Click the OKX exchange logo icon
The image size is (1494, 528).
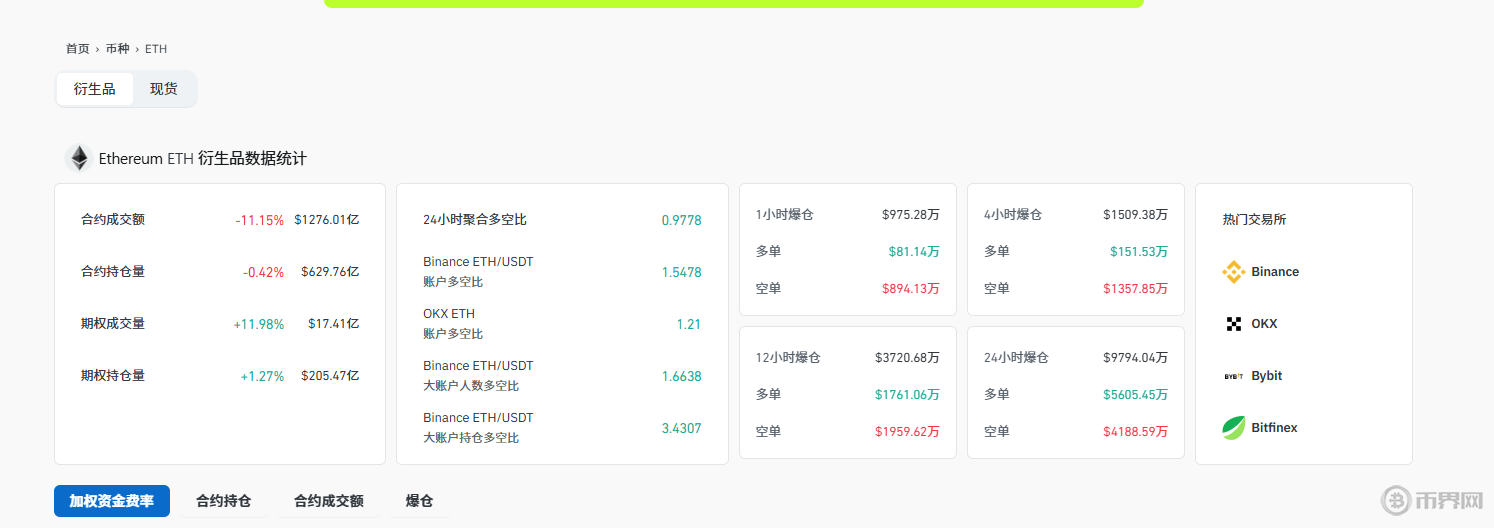[1233, 324]
